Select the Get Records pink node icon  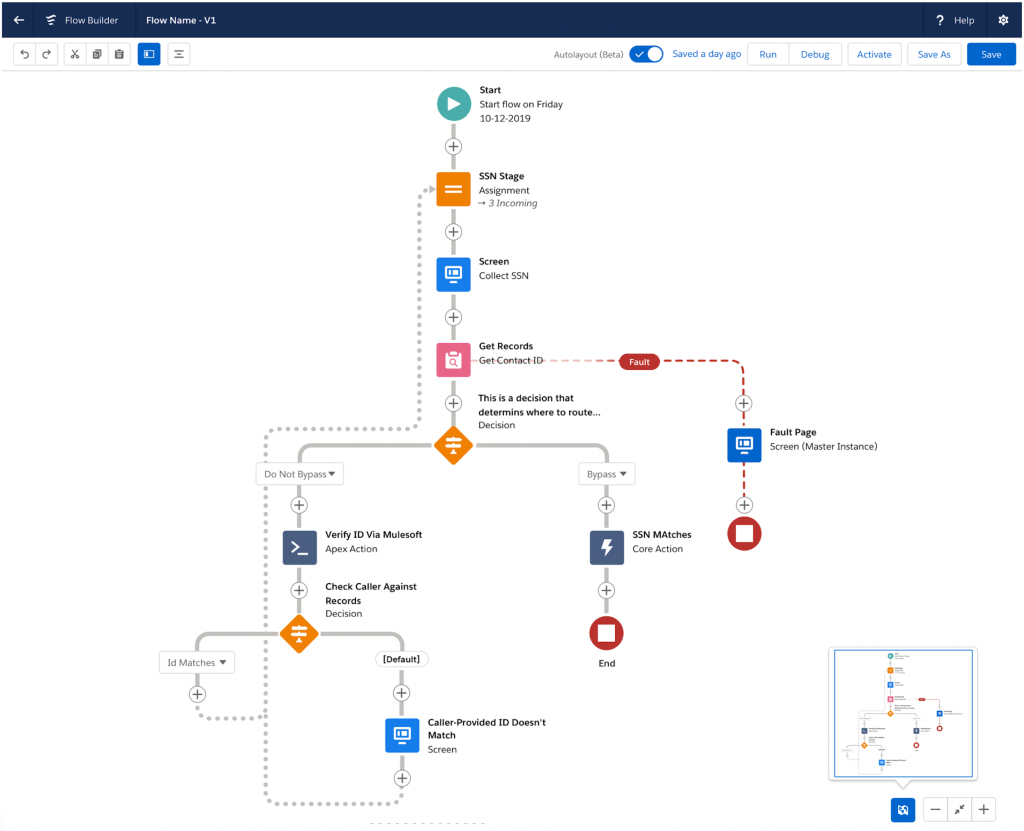click(453, 360)
